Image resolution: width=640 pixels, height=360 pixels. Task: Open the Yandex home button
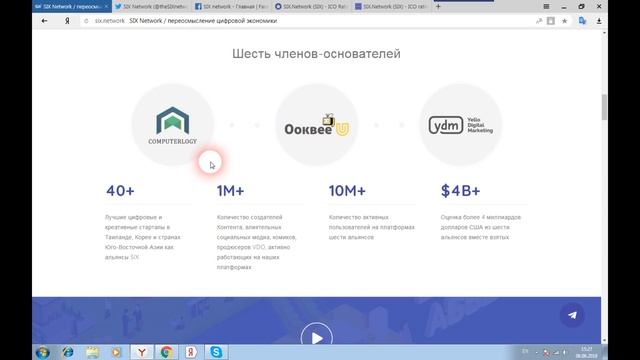[67, 21]
